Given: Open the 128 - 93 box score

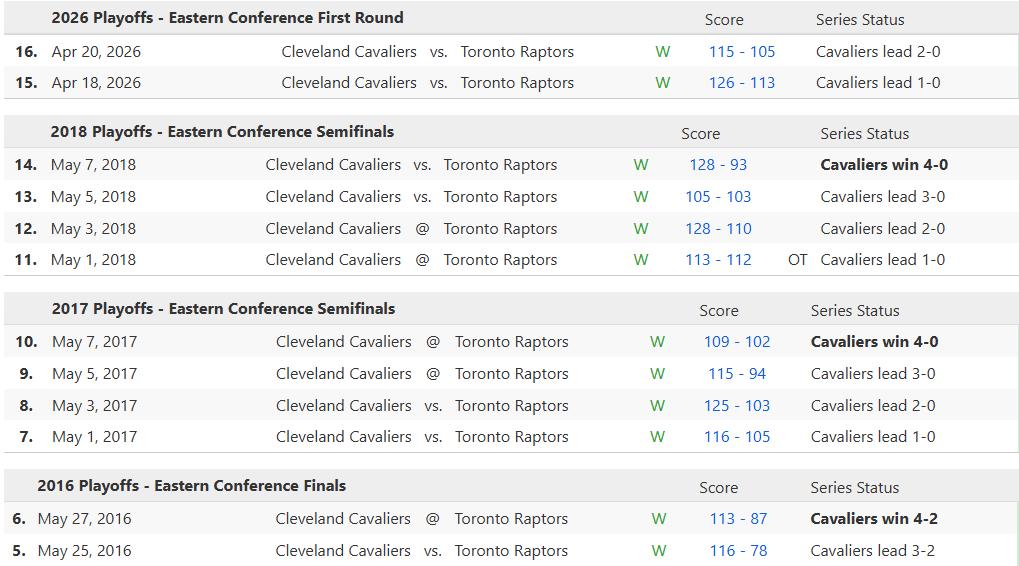Looking at the screenshot, I should 718,165.
